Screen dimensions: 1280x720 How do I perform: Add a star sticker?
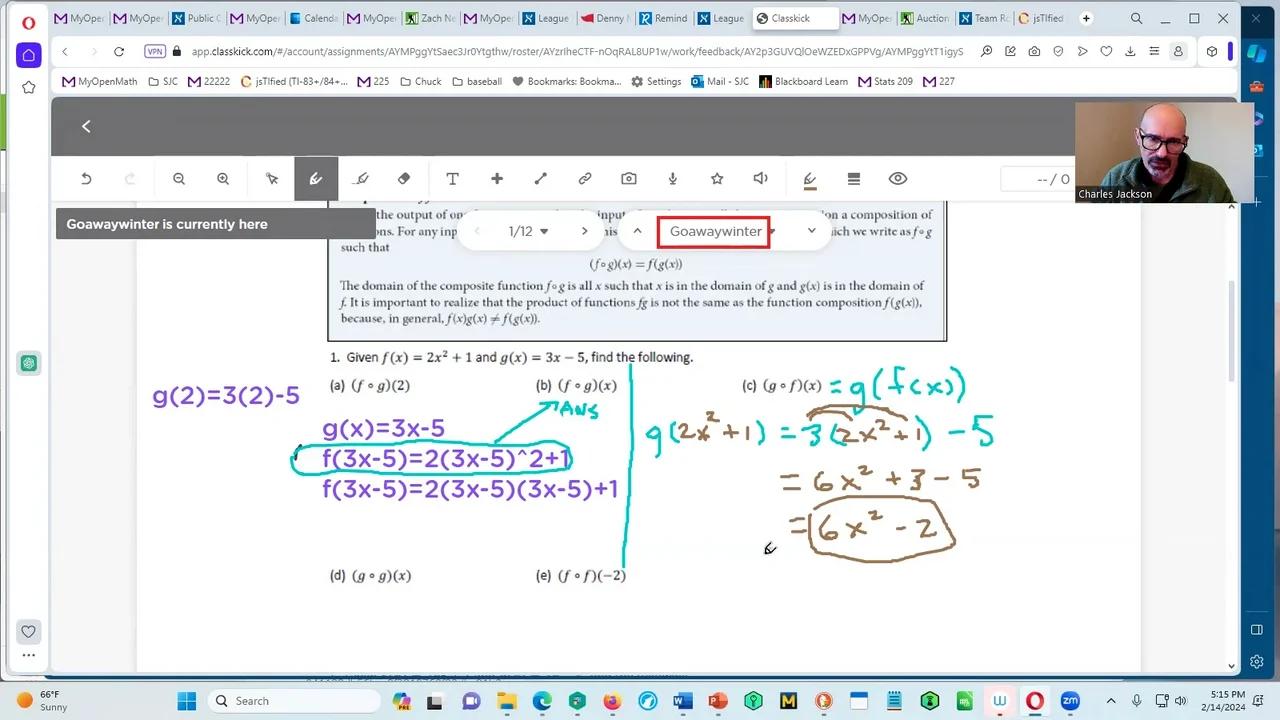[x=717, y=179]
